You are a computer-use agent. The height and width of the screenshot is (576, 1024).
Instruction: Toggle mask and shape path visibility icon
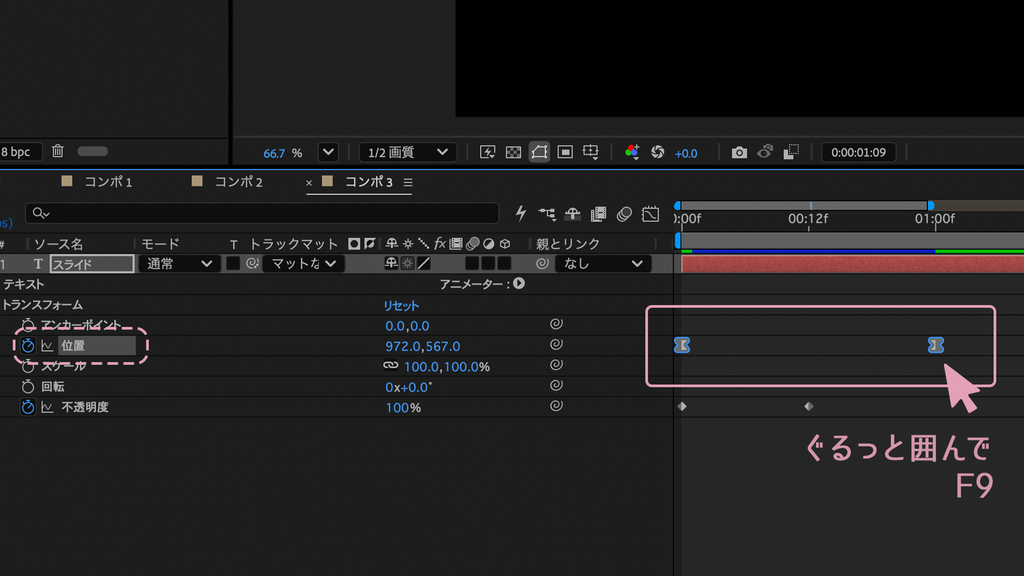(539, 152)
